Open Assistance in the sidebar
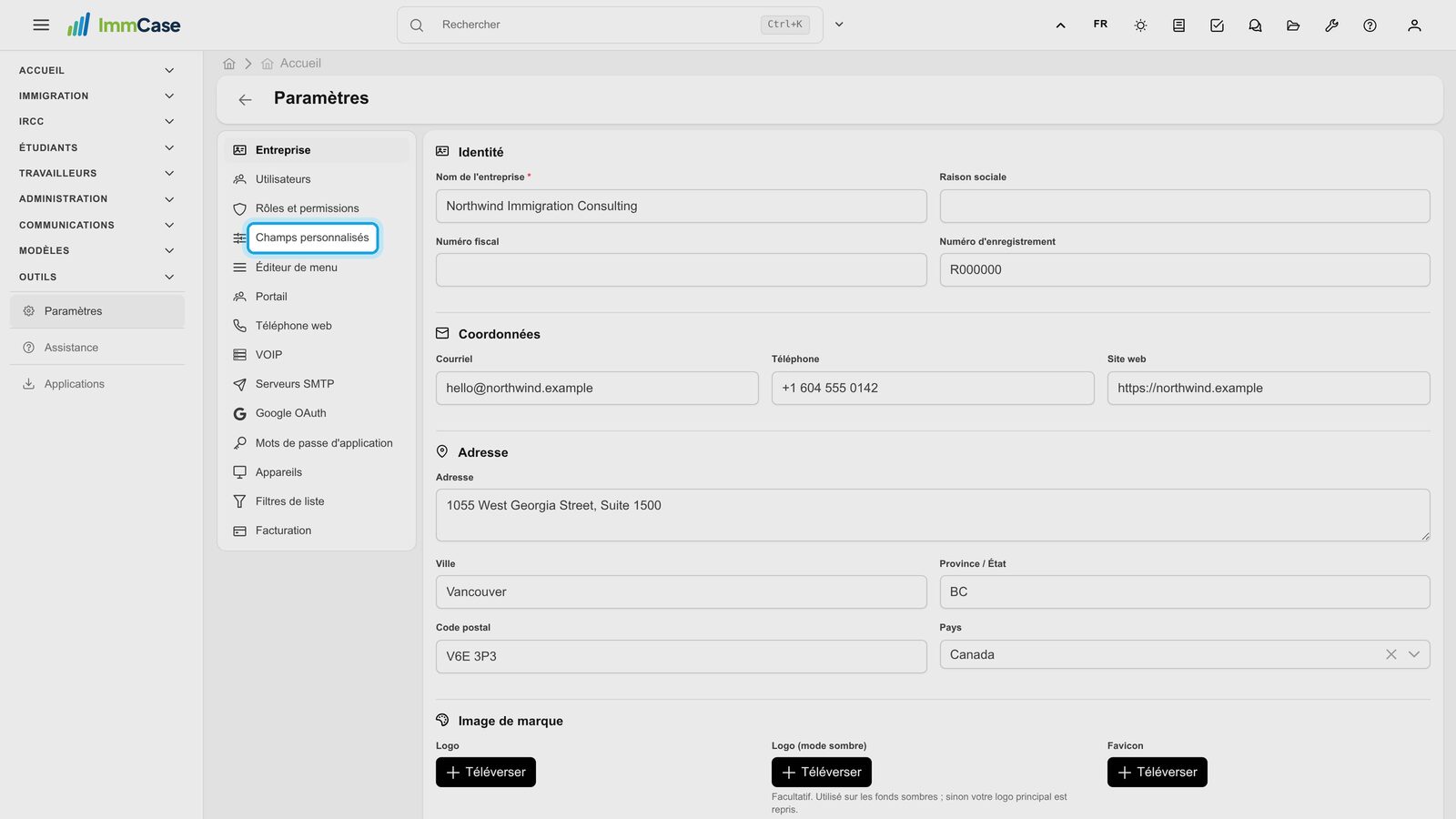1456x819 pixels. tap(97, 348)
